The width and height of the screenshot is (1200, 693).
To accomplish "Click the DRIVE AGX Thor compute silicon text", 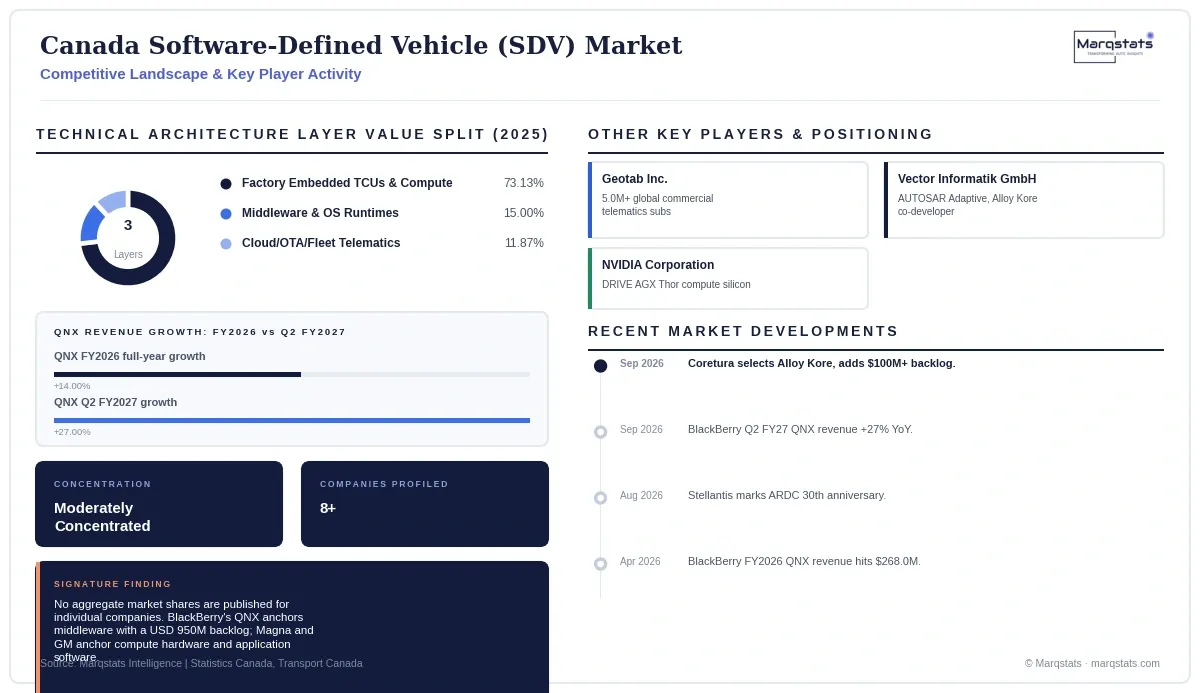I will point(676,285).
